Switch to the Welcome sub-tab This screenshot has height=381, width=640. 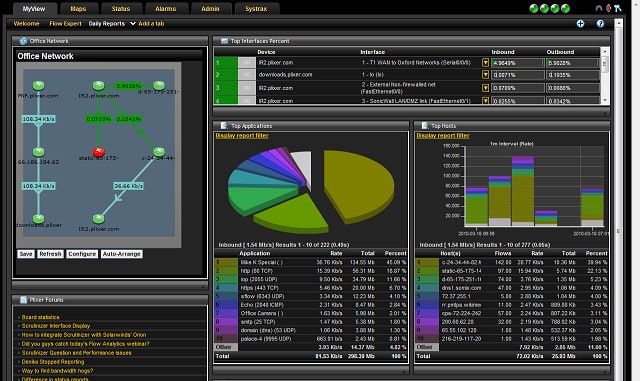[27, 24]
